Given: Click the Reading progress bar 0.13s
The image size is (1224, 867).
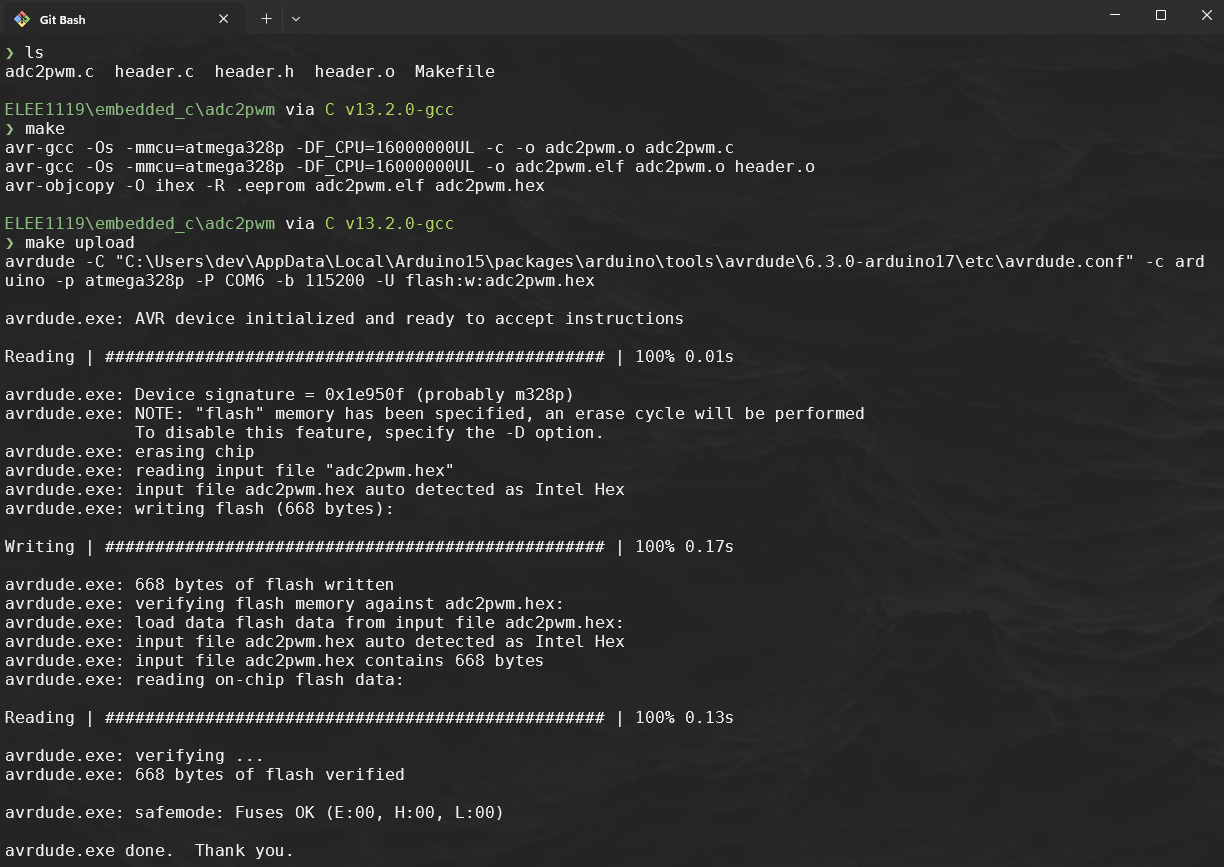Looking at the screenshot, I should [370, 718].
